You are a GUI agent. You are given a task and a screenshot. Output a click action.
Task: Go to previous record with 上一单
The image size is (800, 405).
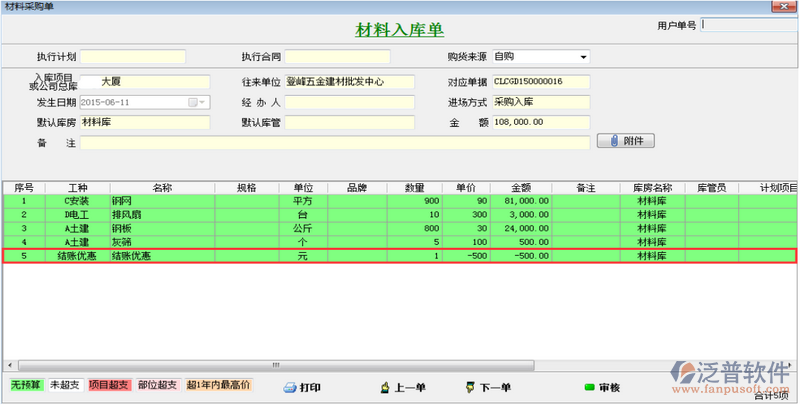click(x=406, y=388)
